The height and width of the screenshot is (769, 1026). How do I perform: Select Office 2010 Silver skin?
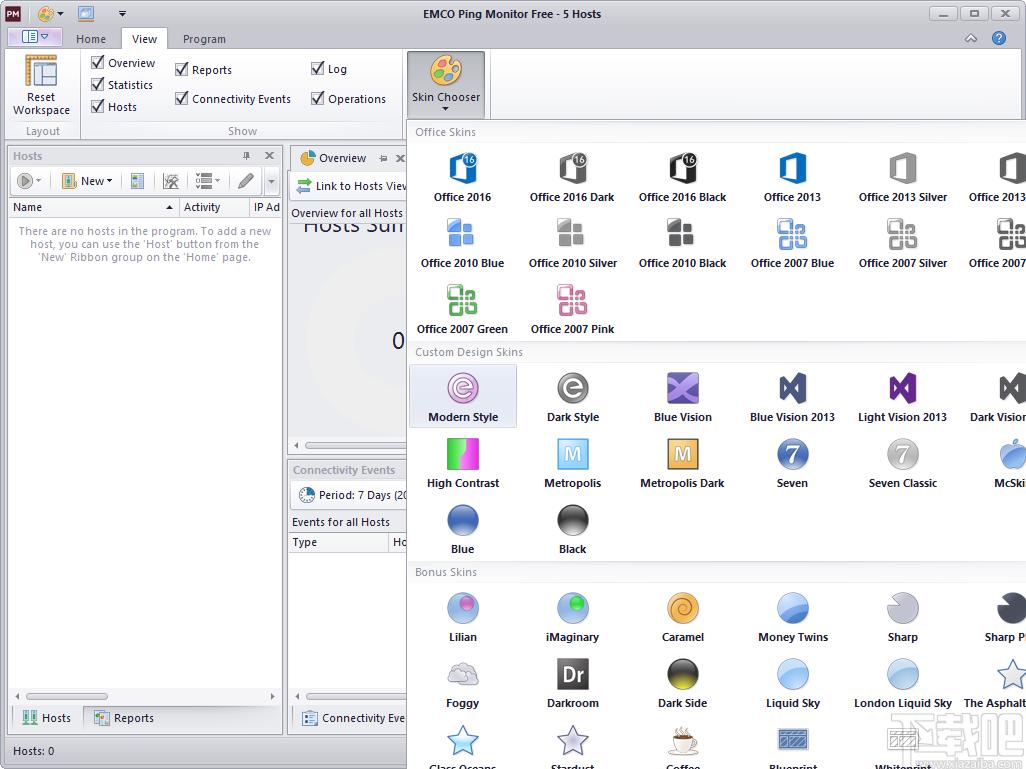[x=573, y=243]
